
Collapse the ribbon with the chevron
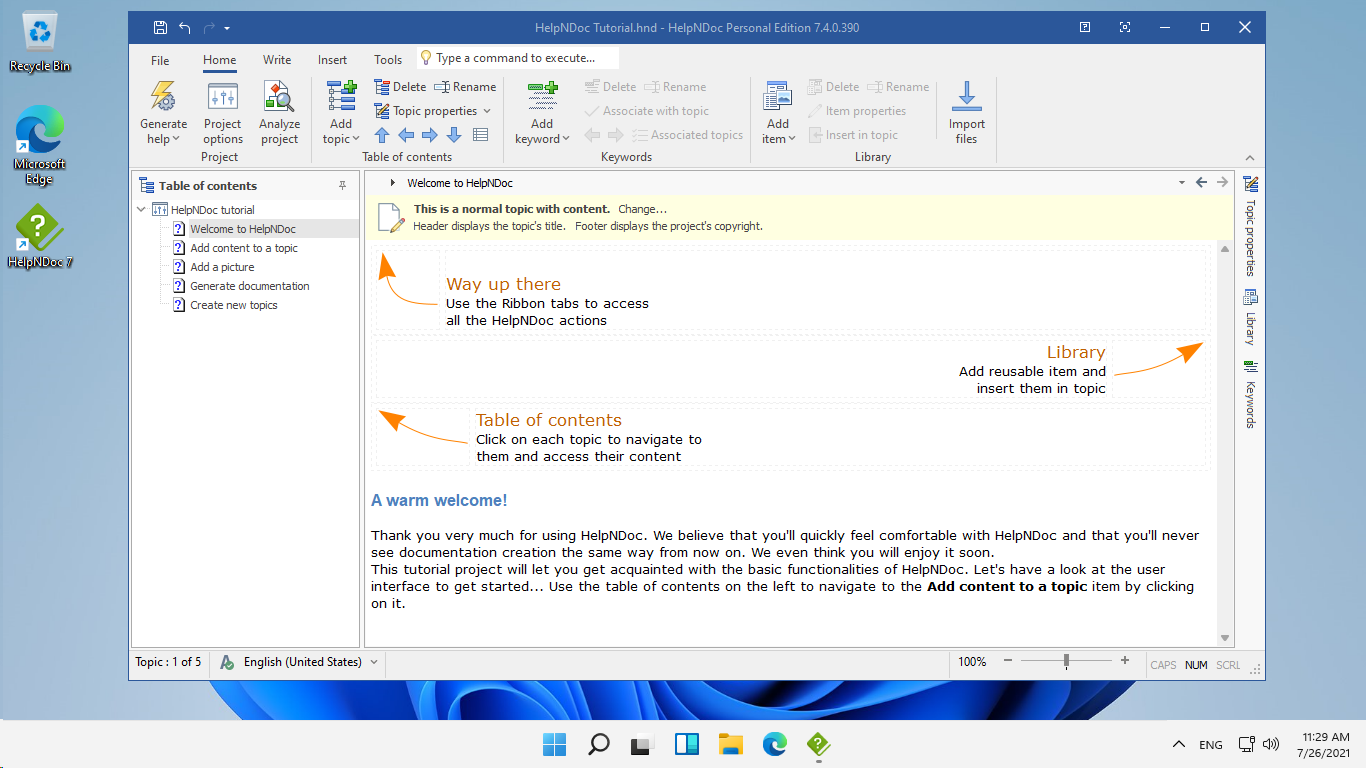click(1249, 158)
